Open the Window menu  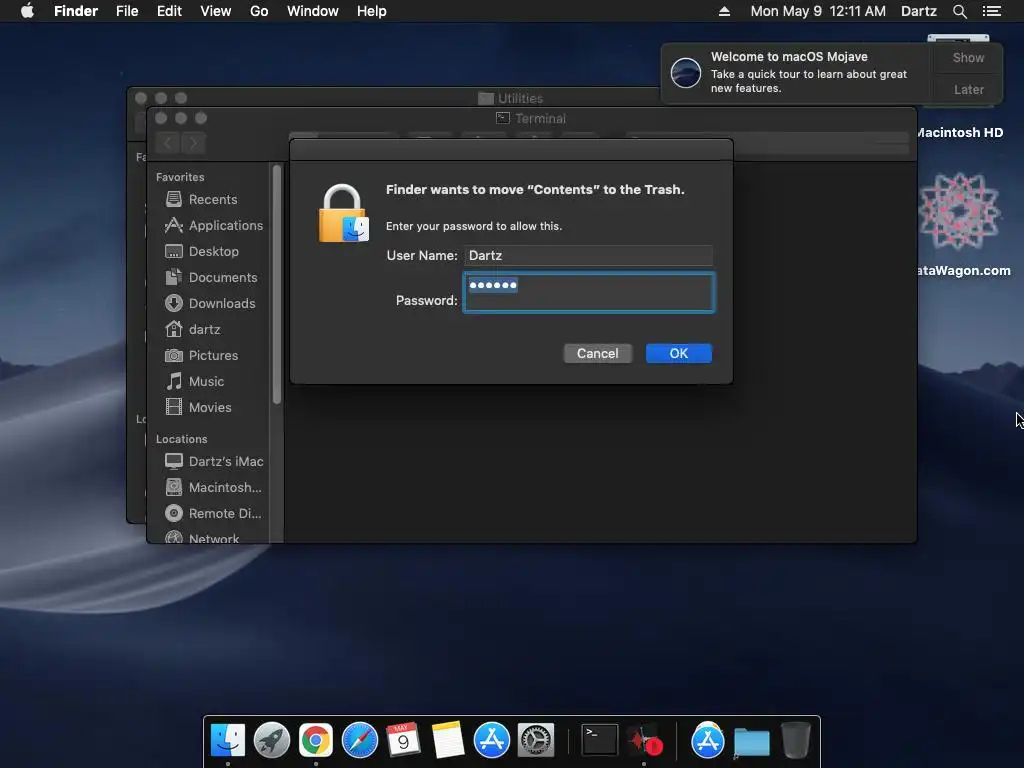pyautogui.click(x=313, y=11)
